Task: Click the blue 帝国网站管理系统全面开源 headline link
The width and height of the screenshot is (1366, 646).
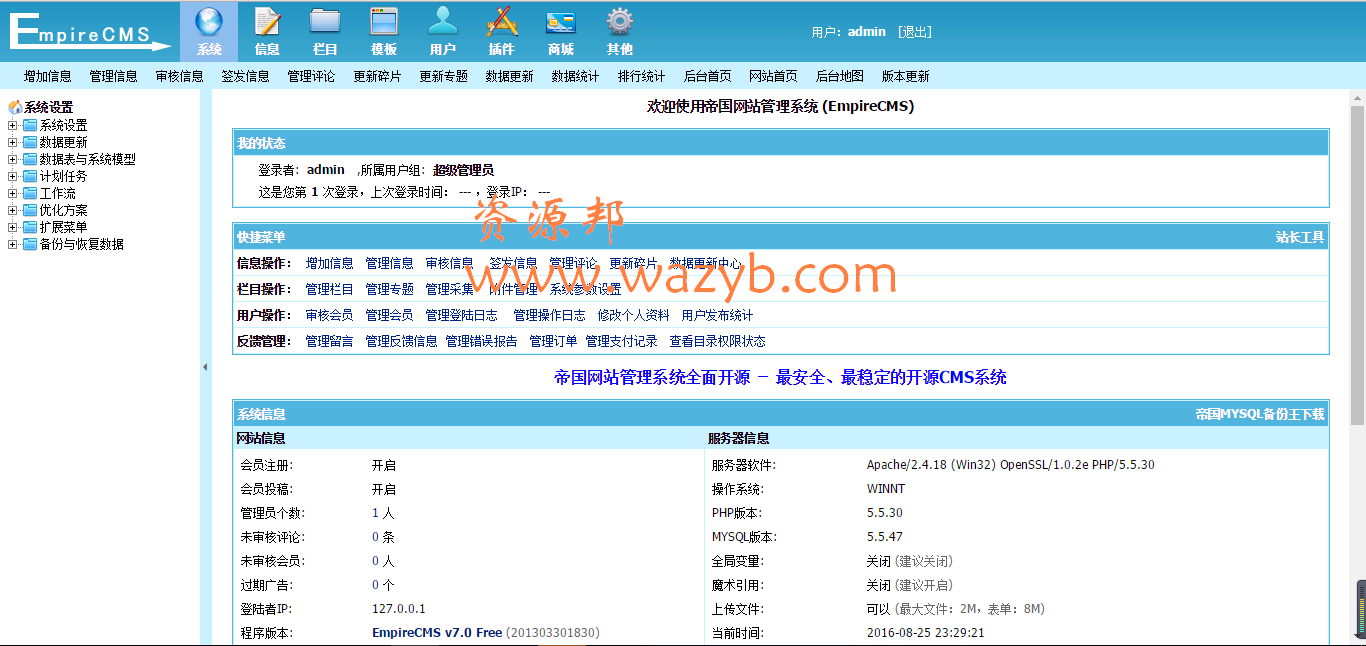Action: pyautogui.click(x=781, y=378)
